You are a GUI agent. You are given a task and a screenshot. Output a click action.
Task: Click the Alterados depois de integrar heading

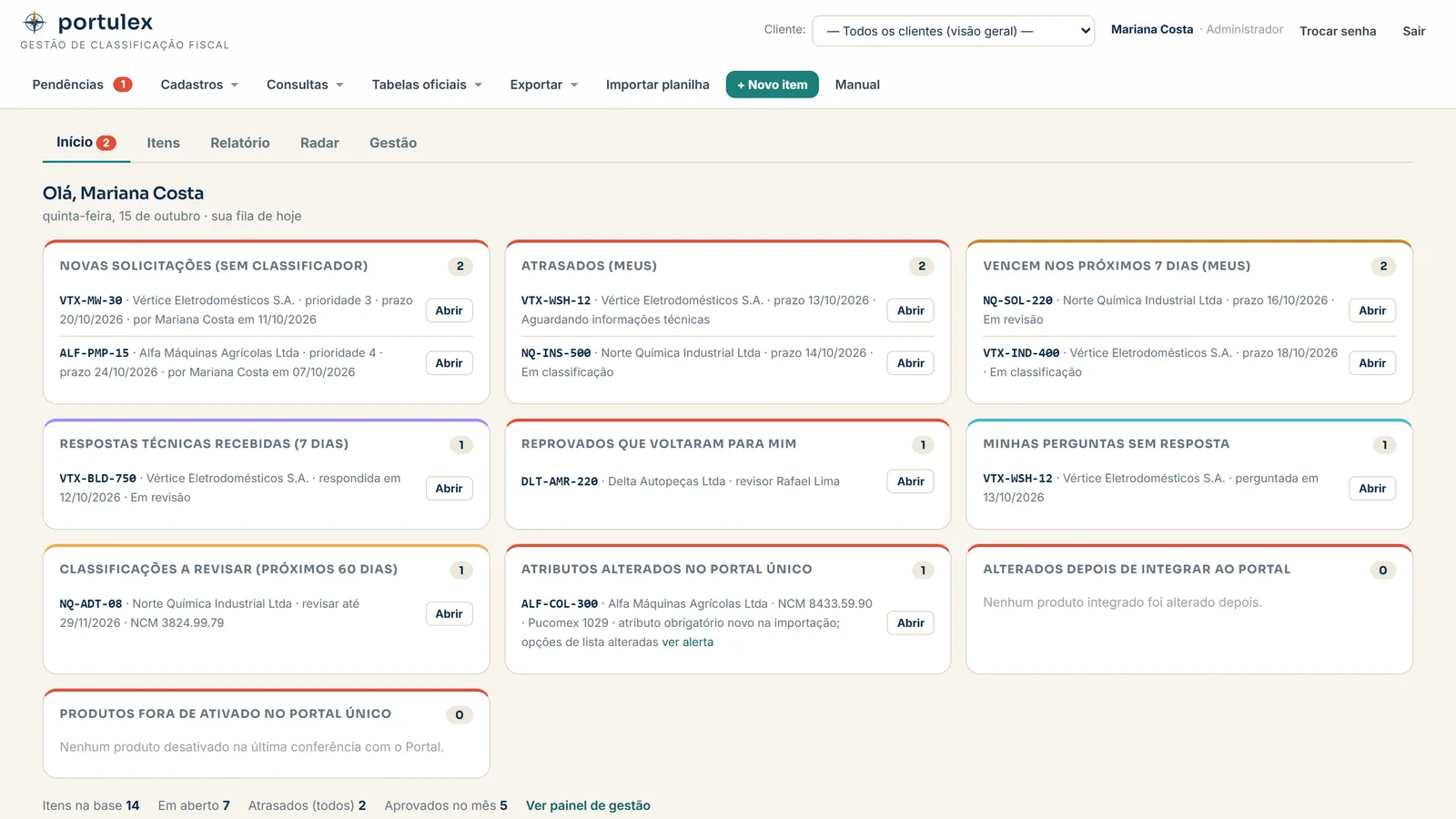[1137, 569]
